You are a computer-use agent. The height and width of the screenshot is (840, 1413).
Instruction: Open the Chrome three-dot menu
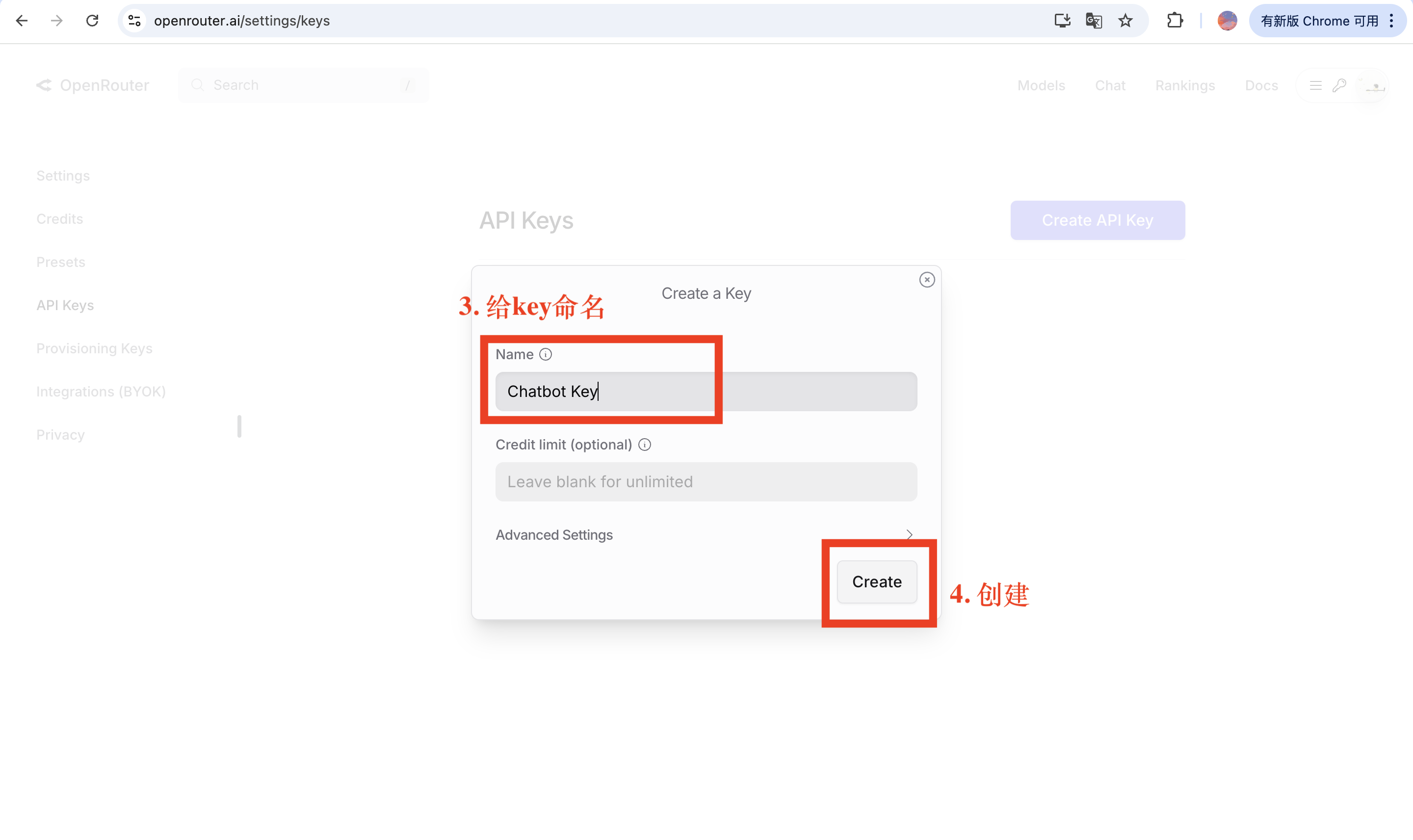1391,21
